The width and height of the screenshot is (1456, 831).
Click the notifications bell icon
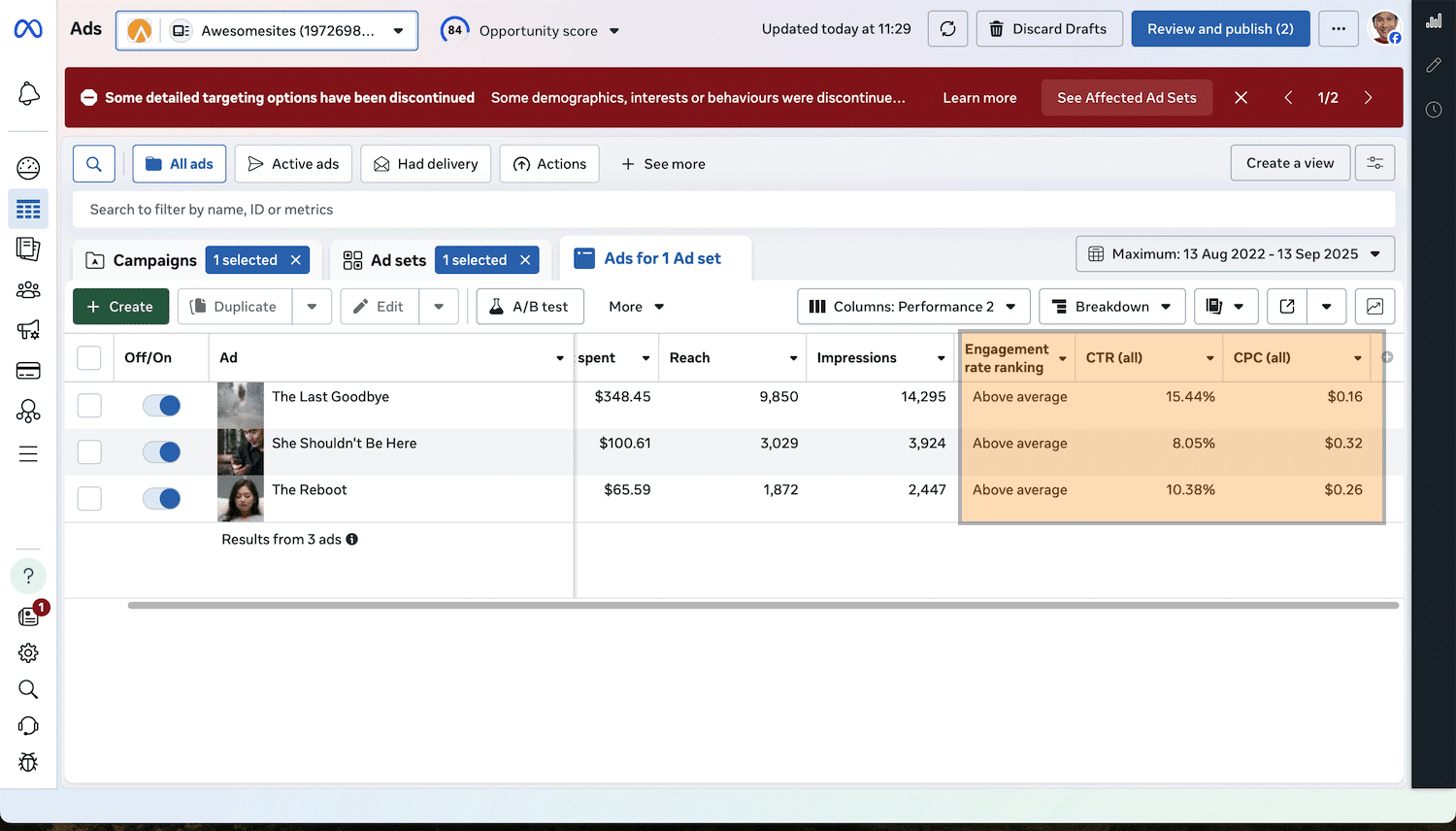29,93
